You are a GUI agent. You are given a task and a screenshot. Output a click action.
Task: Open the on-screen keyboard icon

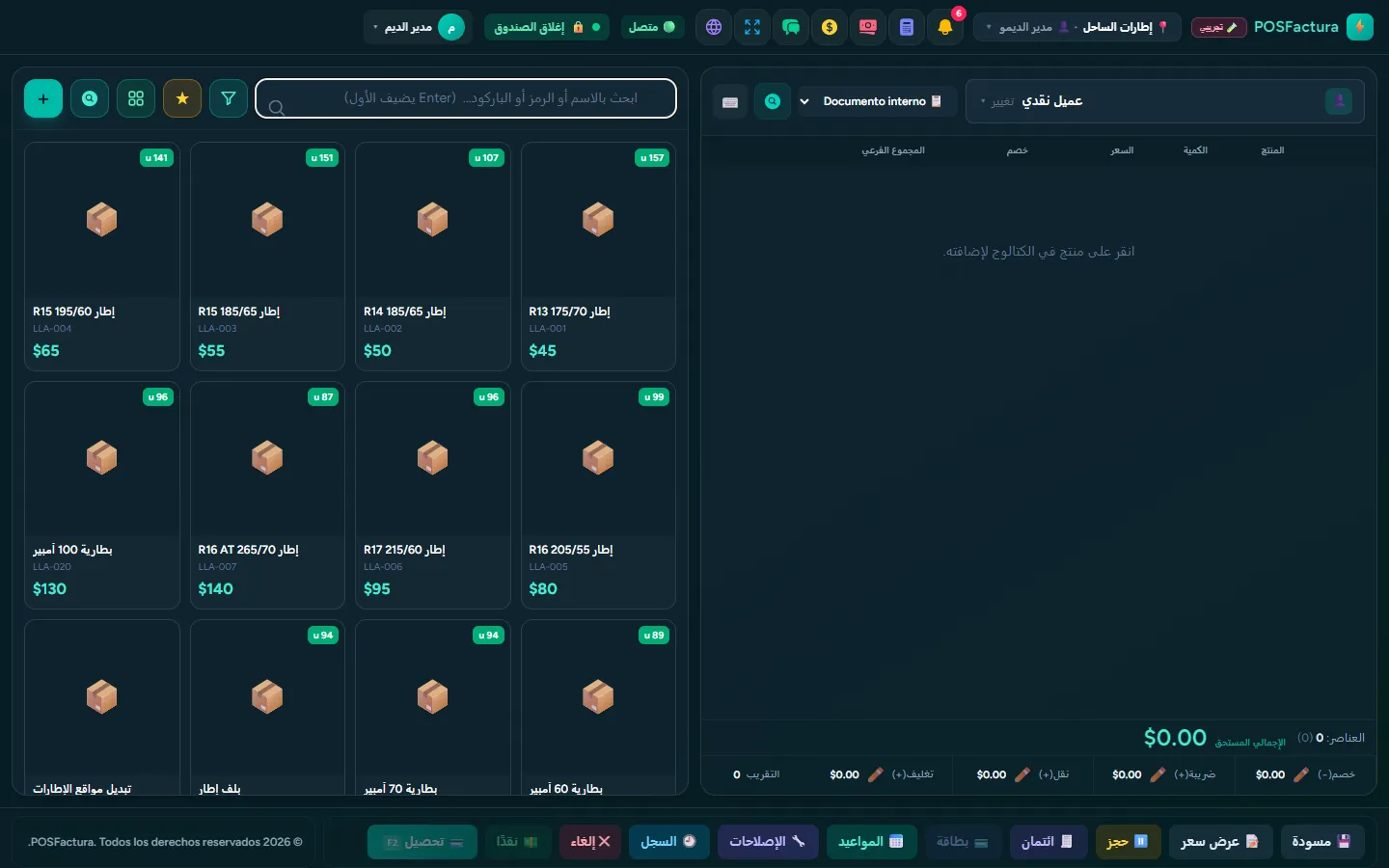coord(730,101)
